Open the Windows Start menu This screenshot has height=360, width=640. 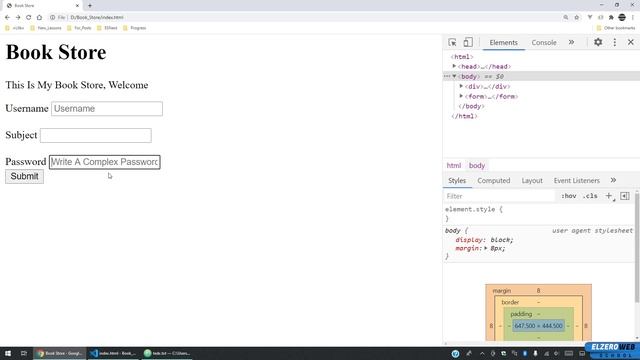[8, 353]
